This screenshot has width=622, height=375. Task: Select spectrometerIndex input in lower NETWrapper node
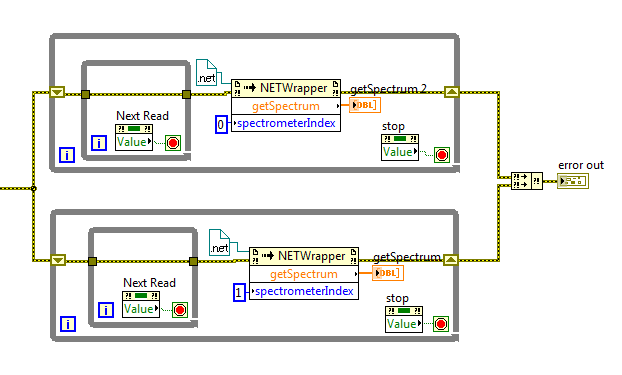point(304,291)
